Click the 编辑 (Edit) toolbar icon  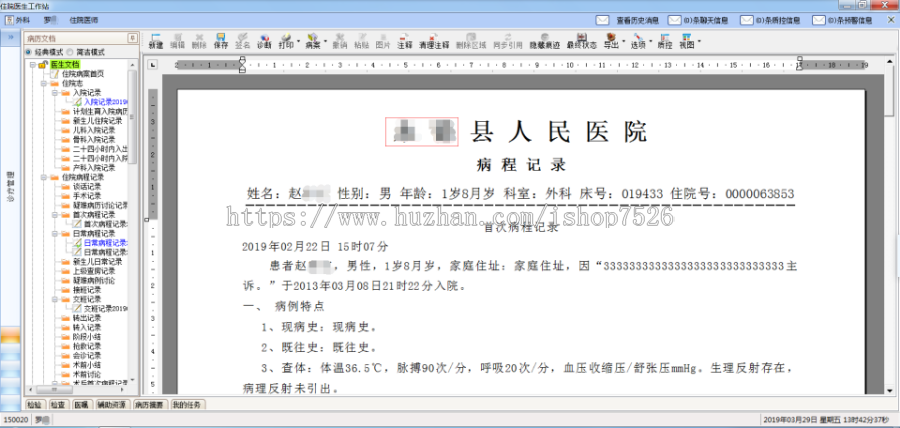177,41
